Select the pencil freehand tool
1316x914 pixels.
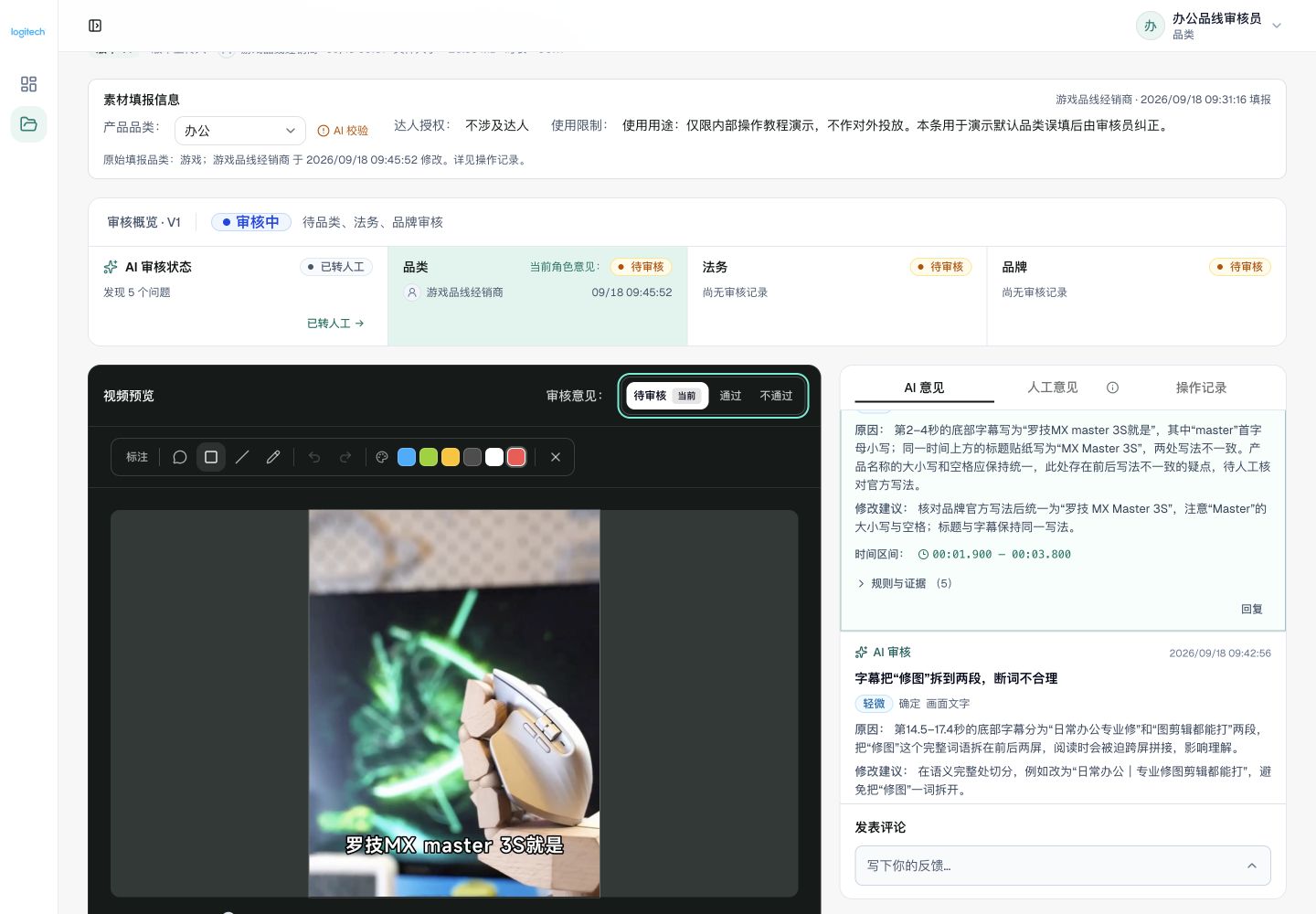point(273,457)
